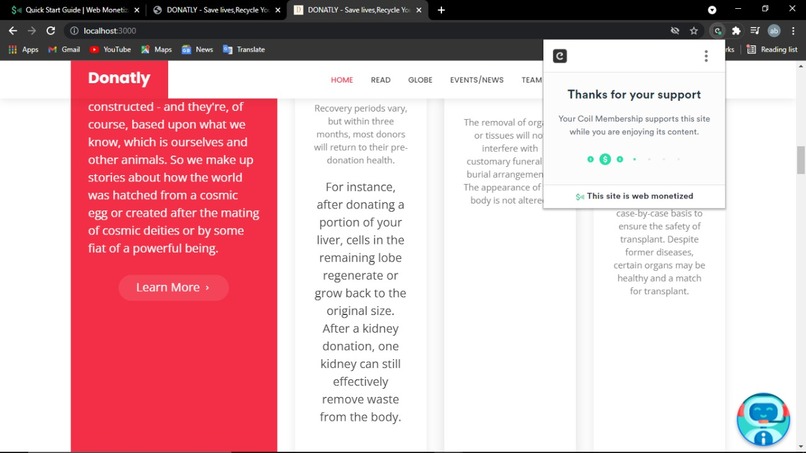The image size is (806, 453).
Task: Click the vertical page scrollbar thumb
Action: point(800,160)
